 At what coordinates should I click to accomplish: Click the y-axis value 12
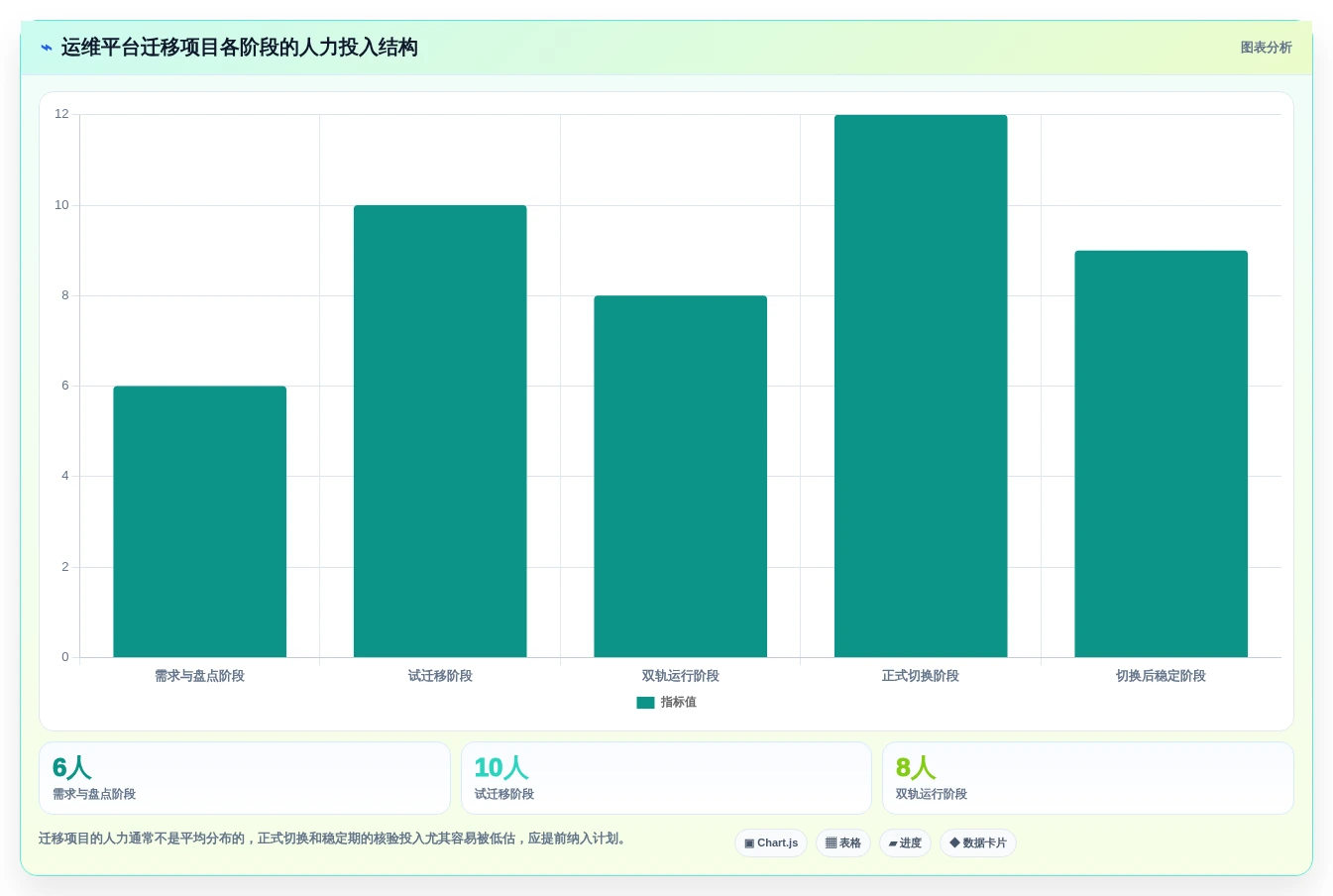(x=61, y=114)
